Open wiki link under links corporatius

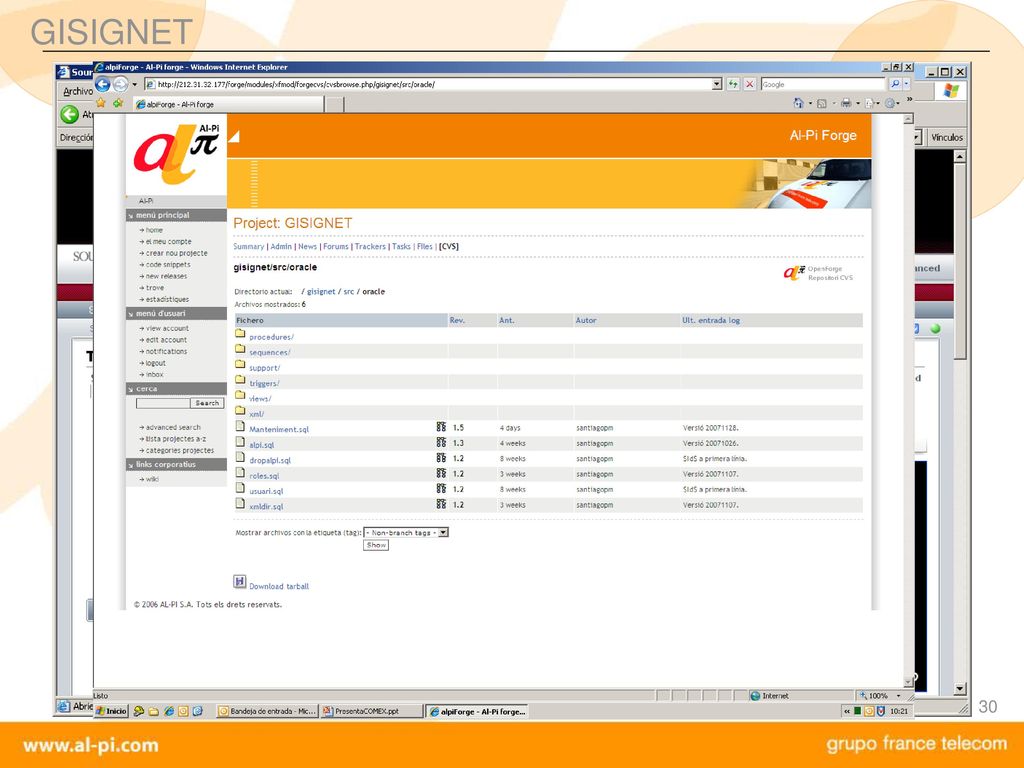click(x=152, y=479)
